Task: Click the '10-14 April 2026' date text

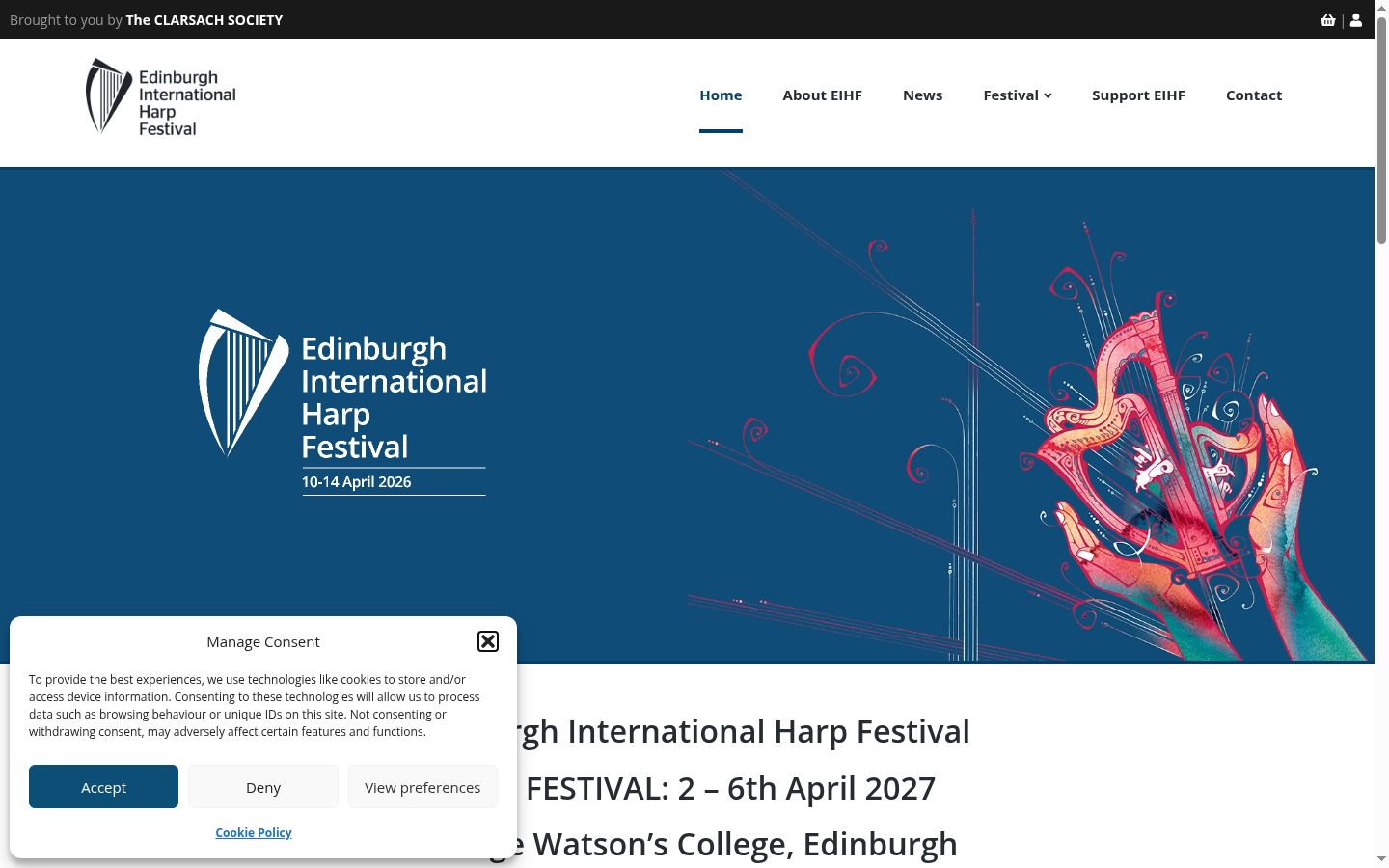Action: [x=356, y=482]
